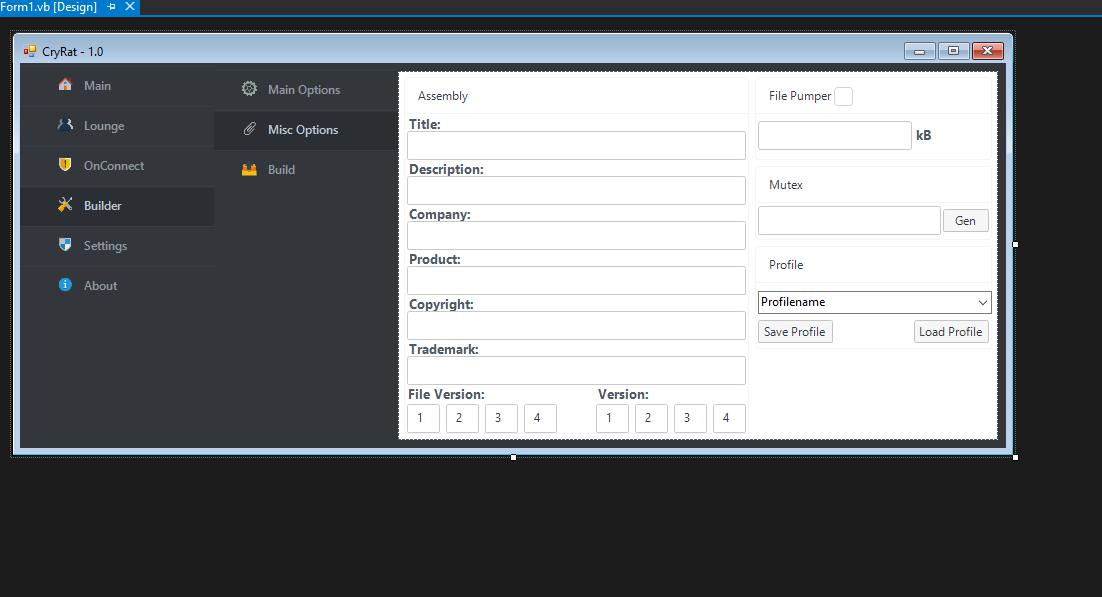The height and width of the screenshot is (597, 1102).
Task: Click the kB unit label
Action: [x=923, y=136]
